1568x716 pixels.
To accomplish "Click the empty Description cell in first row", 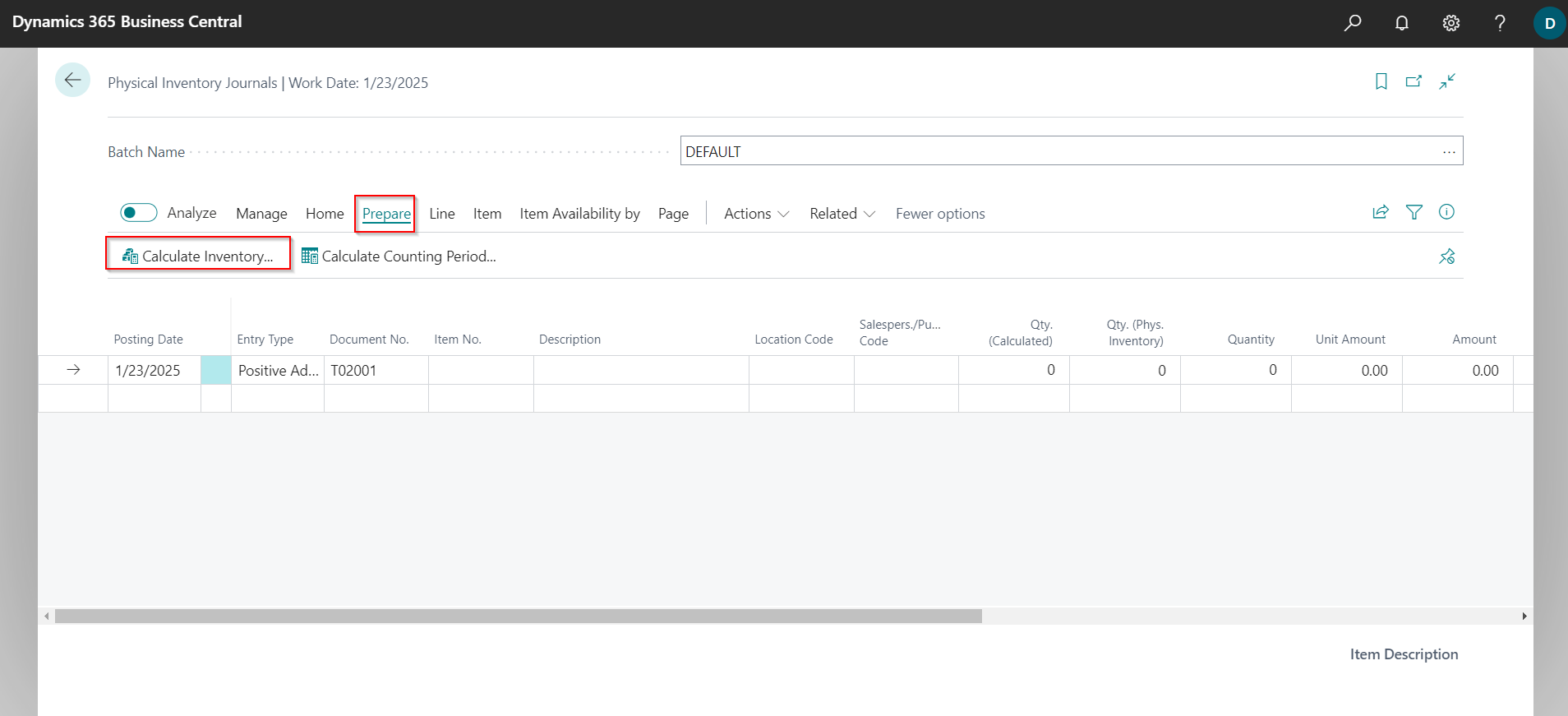I will point(641,371).
